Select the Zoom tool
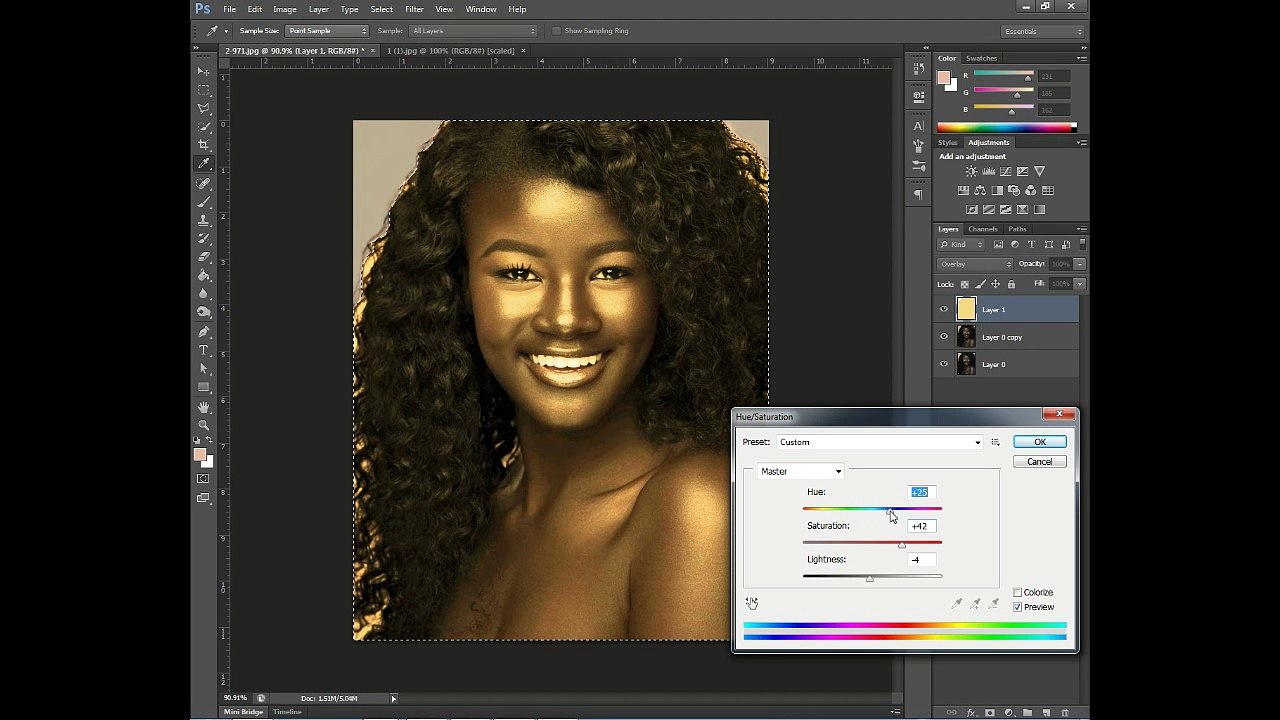Viewport: 1280px width, 720px height. (x=204, y=424)
